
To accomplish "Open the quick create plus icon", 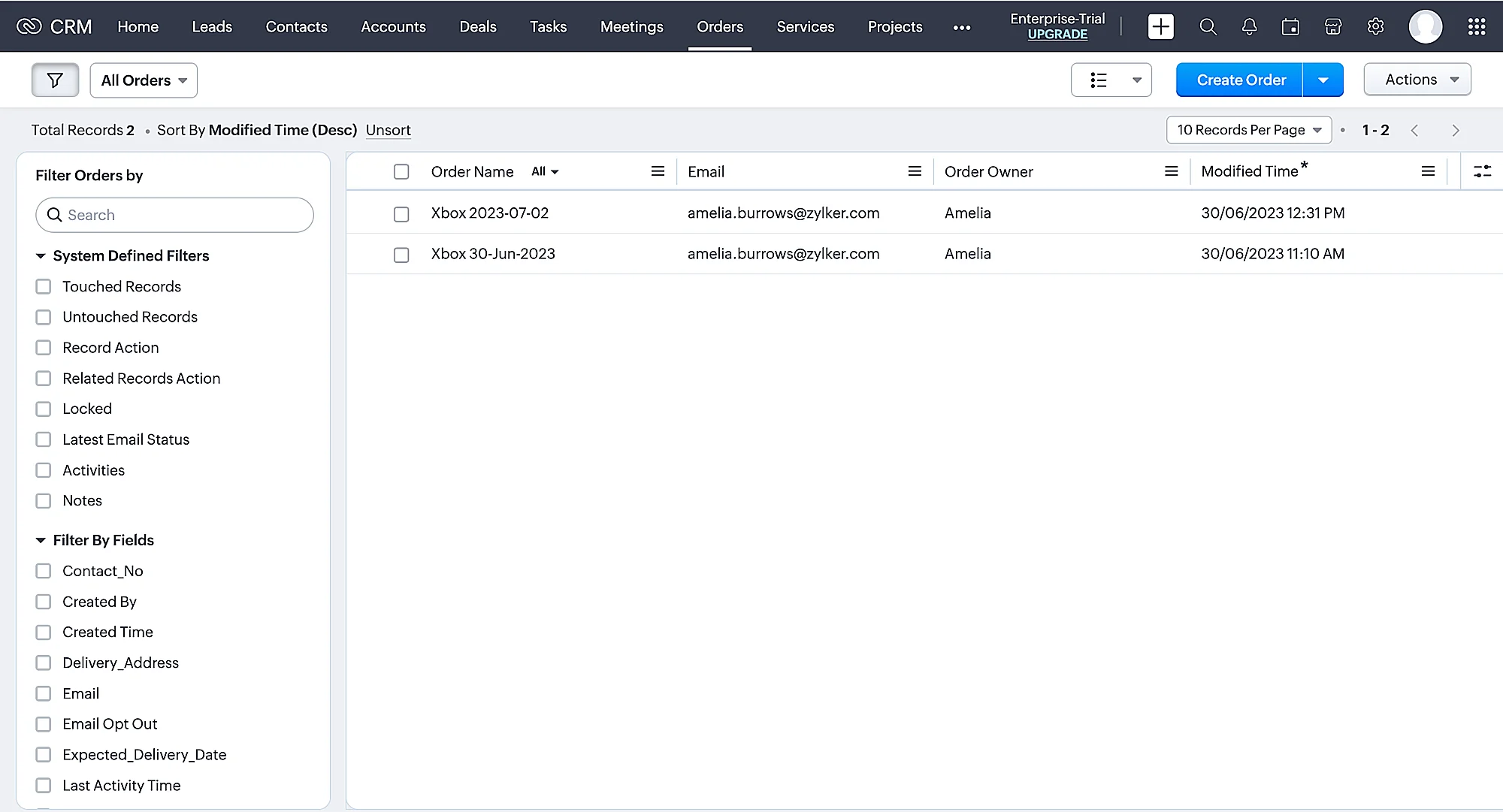I will point(1160,27).
